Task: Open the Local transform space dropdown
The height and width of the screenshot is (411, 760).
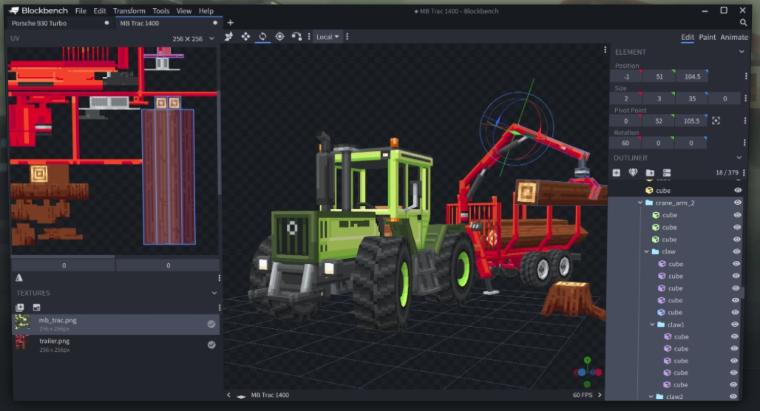Action: 327,37
